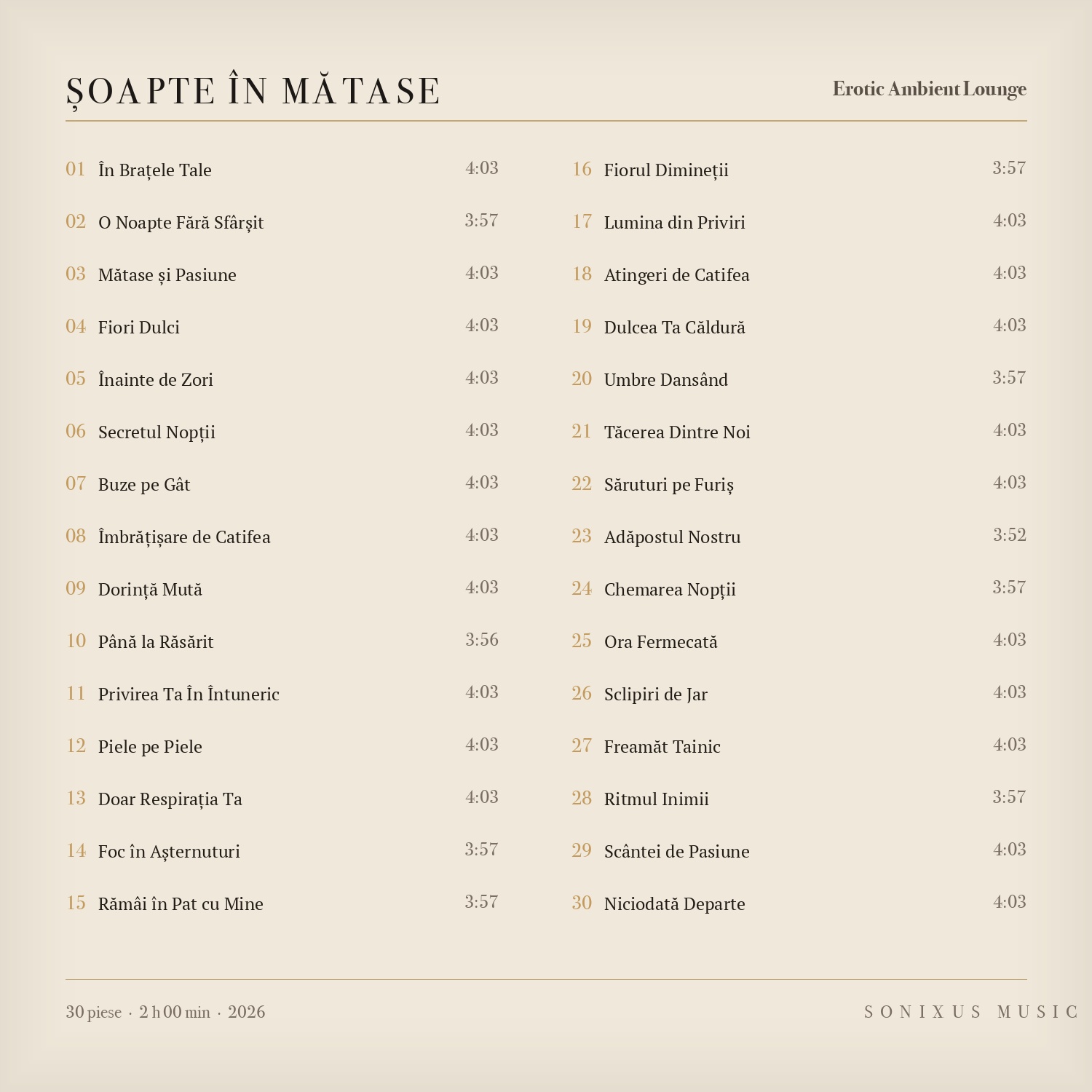Screen dimensions: 1092x1092
Task: Click track number 16 beside Fiorul Dimineții
Action: click(582, 169)
